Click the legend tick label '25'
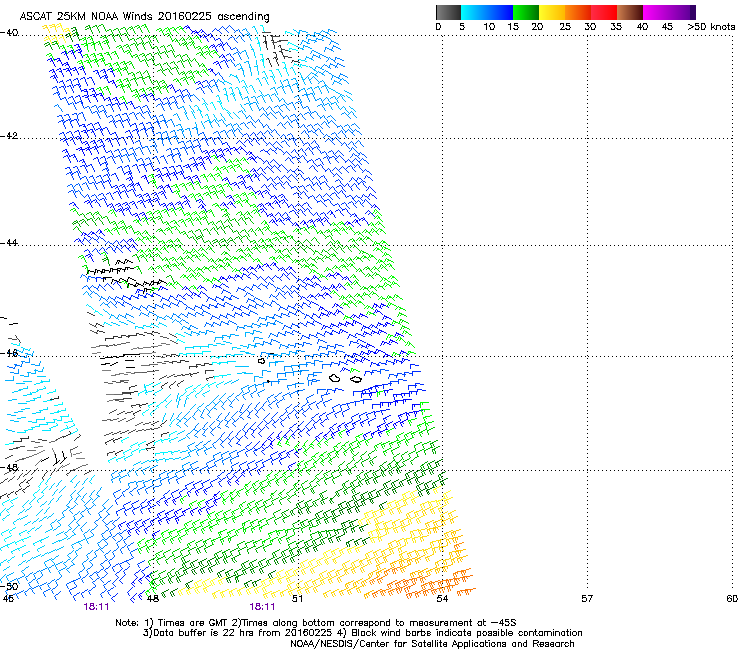740x650 pixels. [565, 26]
